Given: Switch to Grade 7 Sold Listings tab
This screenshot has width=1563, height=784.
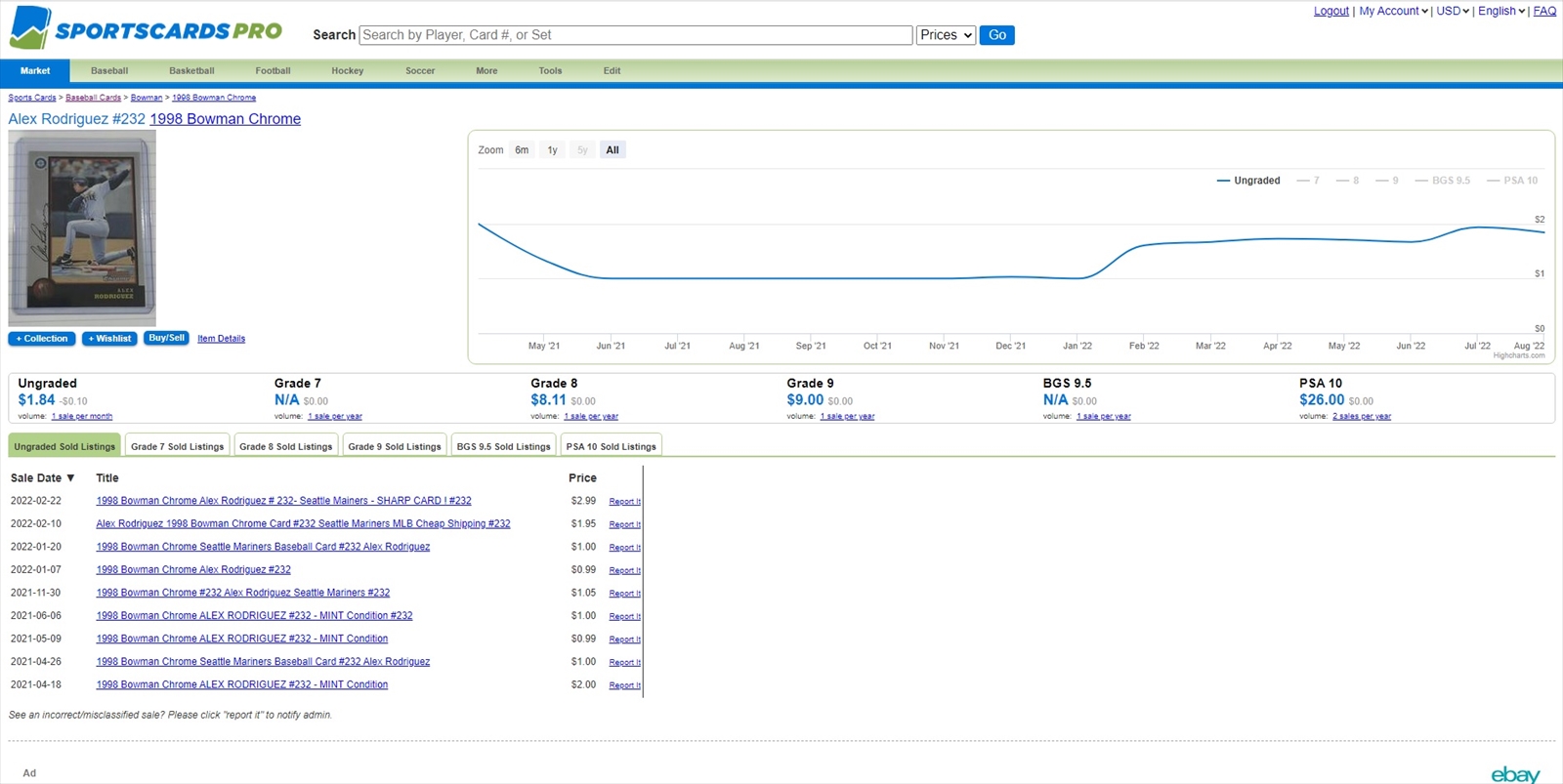Looking at the screenshot, I should [178, 445].
